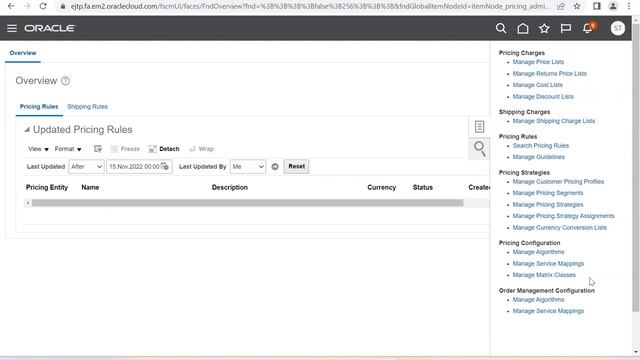Image resolution: width=640 pixels, height=360 pixels.
Task: Open the date picker calendar icon
Action: tap(165, 166)
